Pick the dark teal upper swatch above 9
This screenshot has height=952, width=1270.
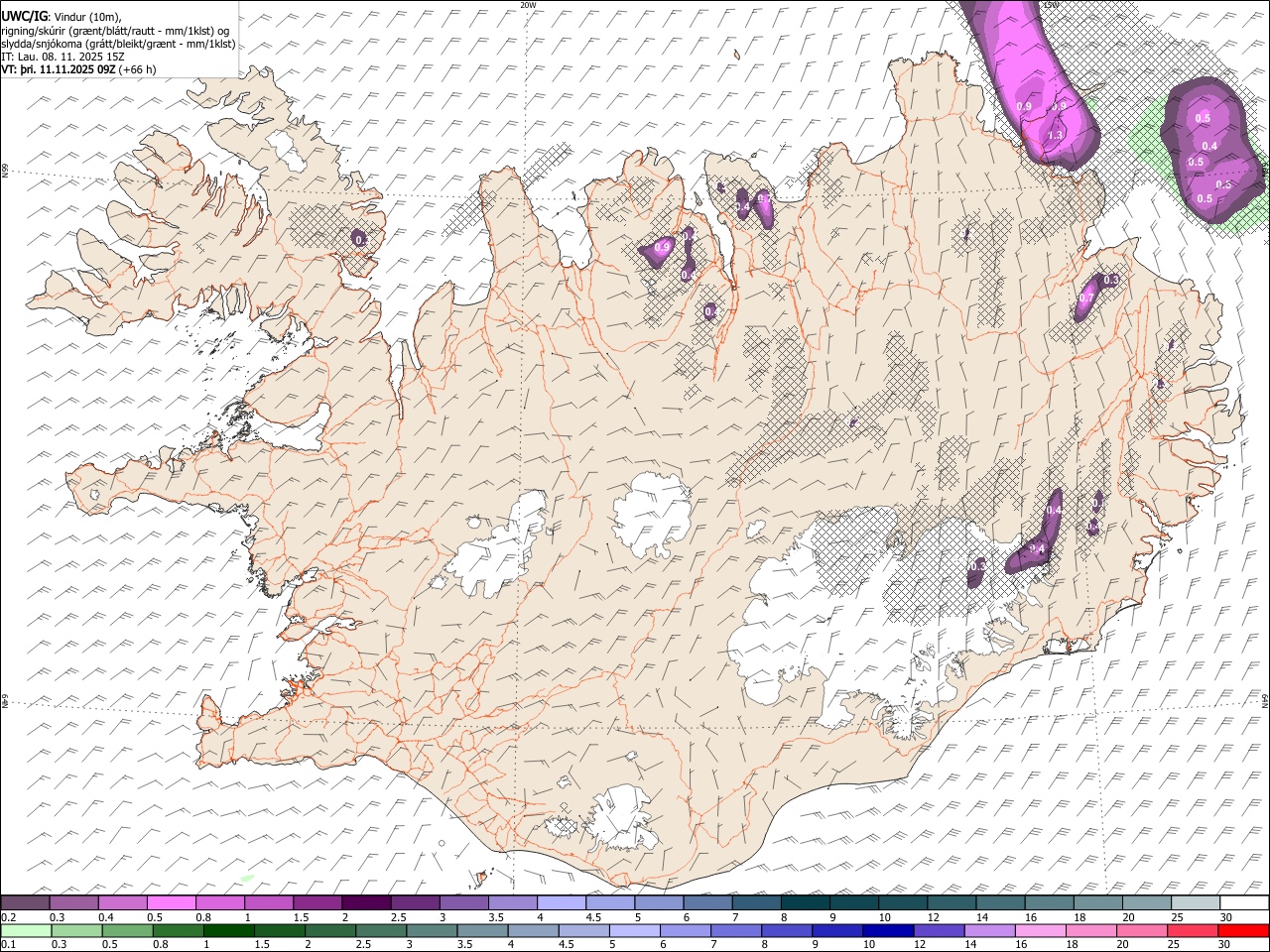tap(854, 903)
